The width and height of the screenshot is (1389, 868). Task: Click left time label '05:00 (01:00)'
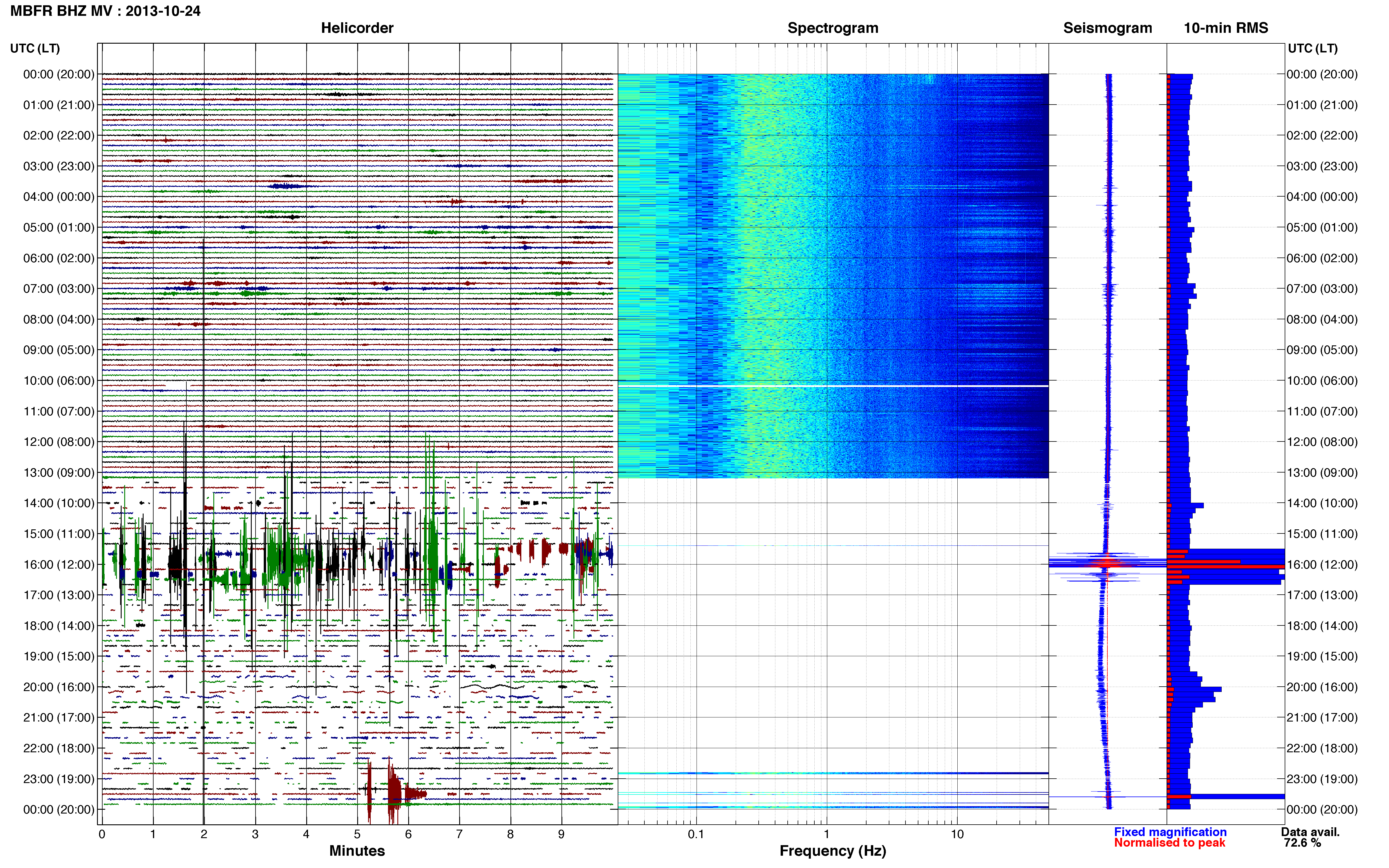[x=59, y=227]
